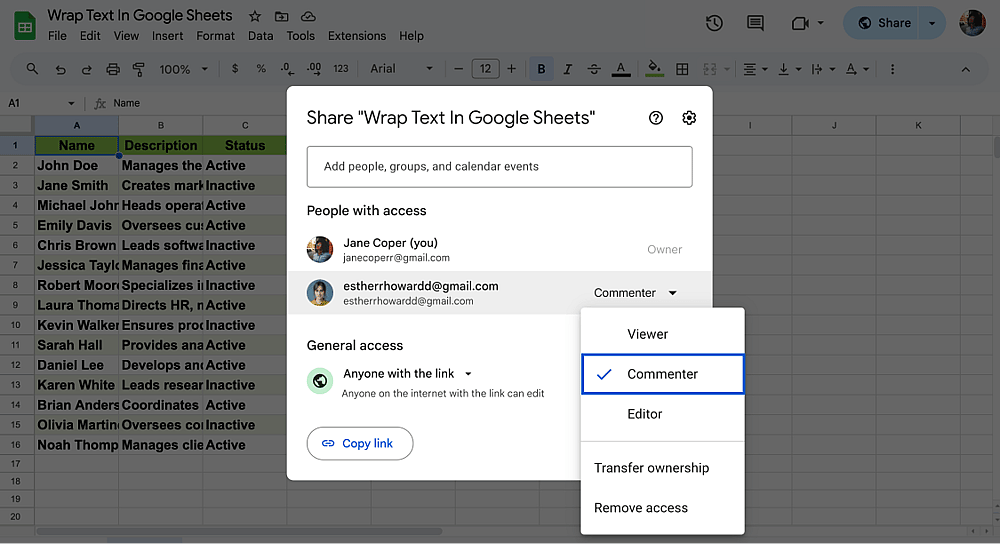This screenshot has width=1000, height=544.
Task: Search the menus magnifier icon
Action: [32, 69]
